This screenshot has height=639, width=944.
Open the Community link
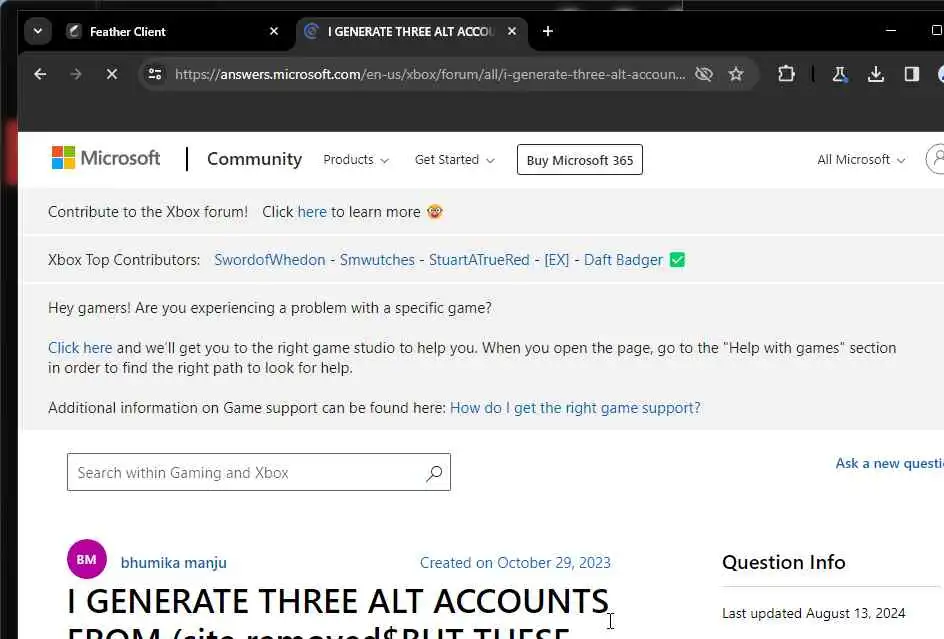coord(254,159)
